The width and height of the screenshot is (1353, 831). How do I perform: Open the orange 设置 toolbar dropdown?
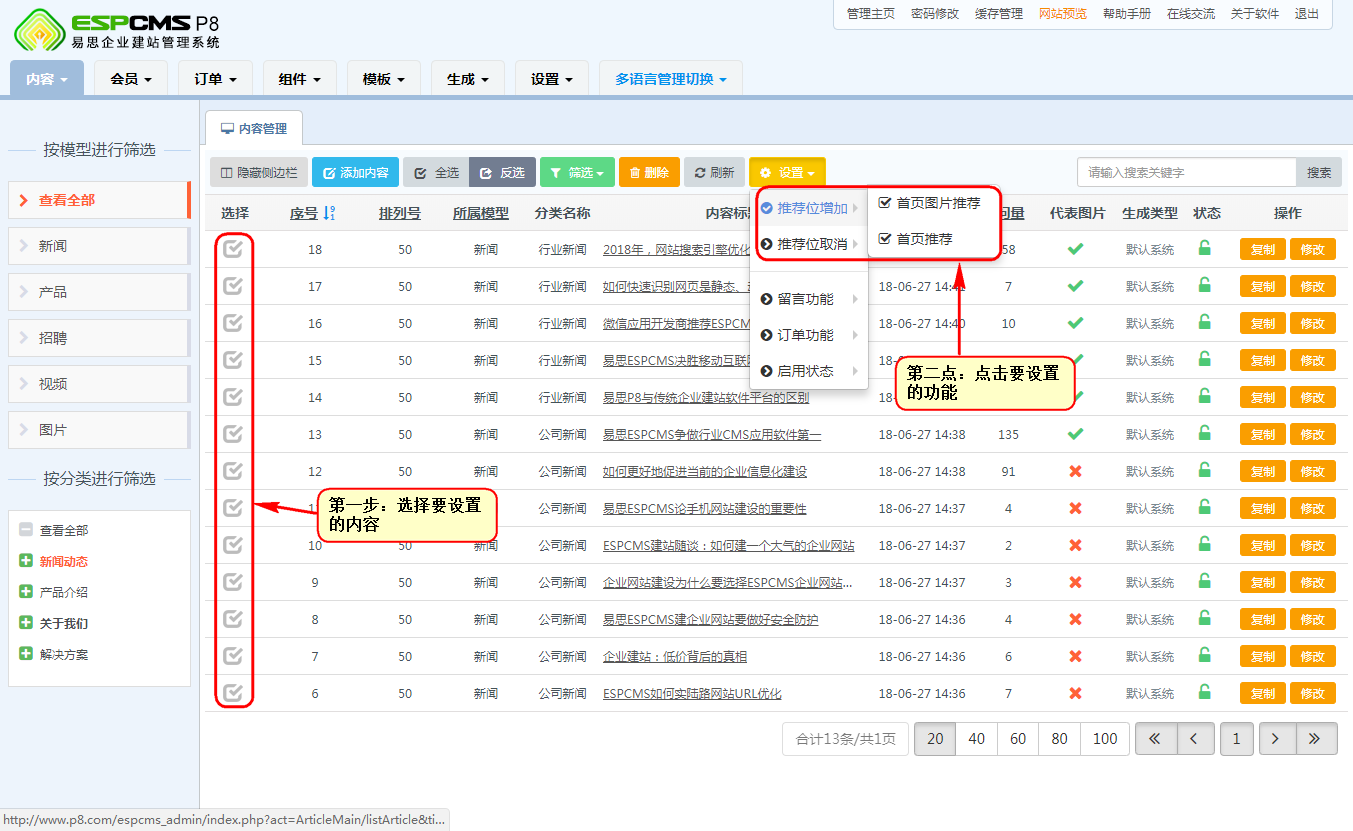point(787,172)
